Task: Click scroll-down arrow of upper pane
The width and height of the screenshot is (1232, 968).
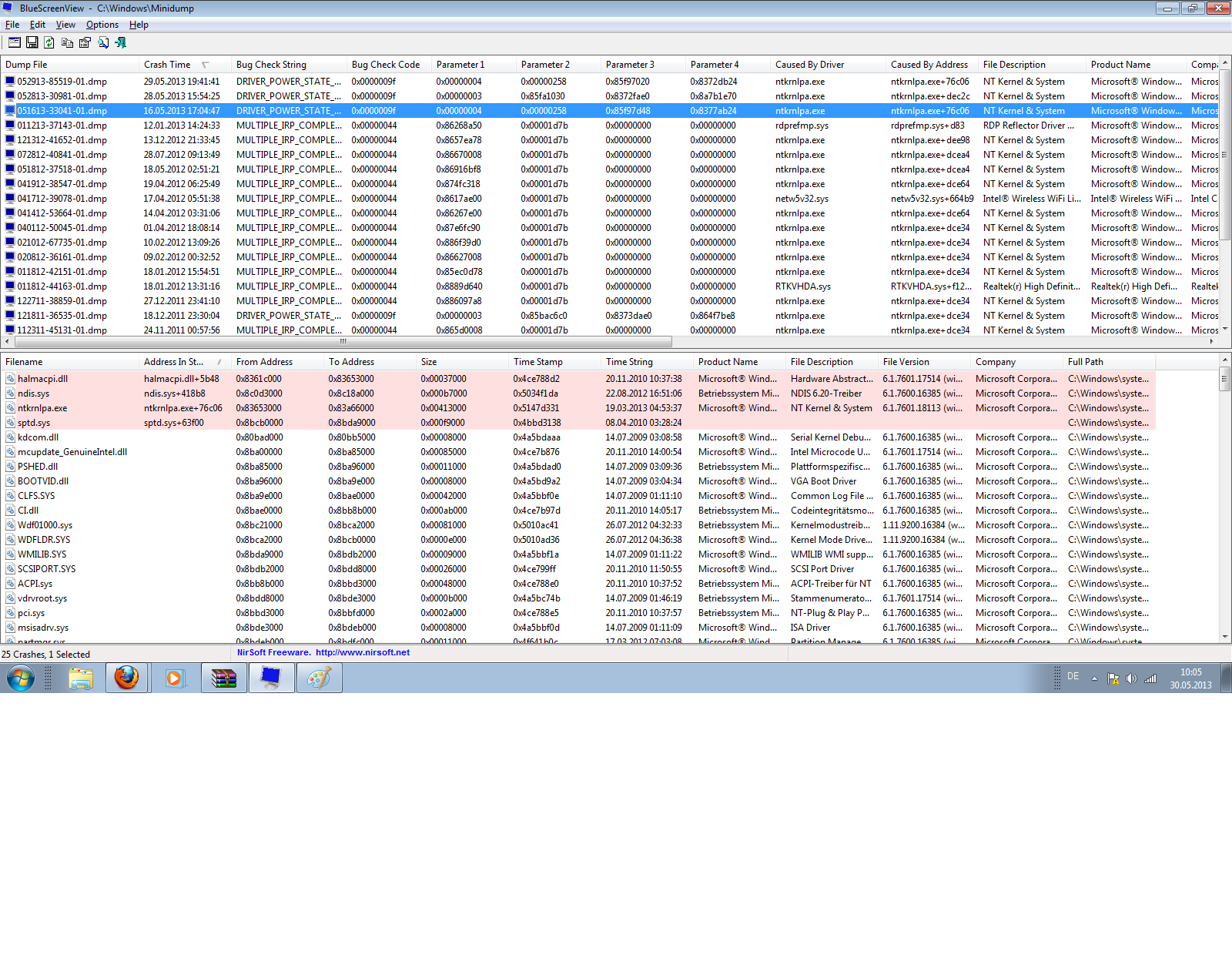Action: (1225, 329)
